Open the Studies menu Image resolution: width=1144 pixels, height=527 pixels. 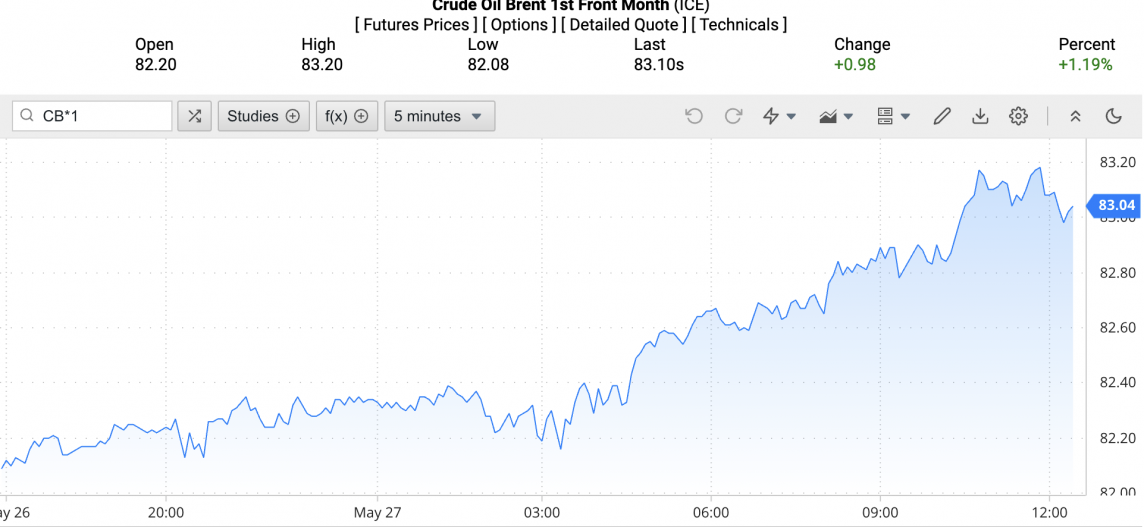(x=263, y=116)
